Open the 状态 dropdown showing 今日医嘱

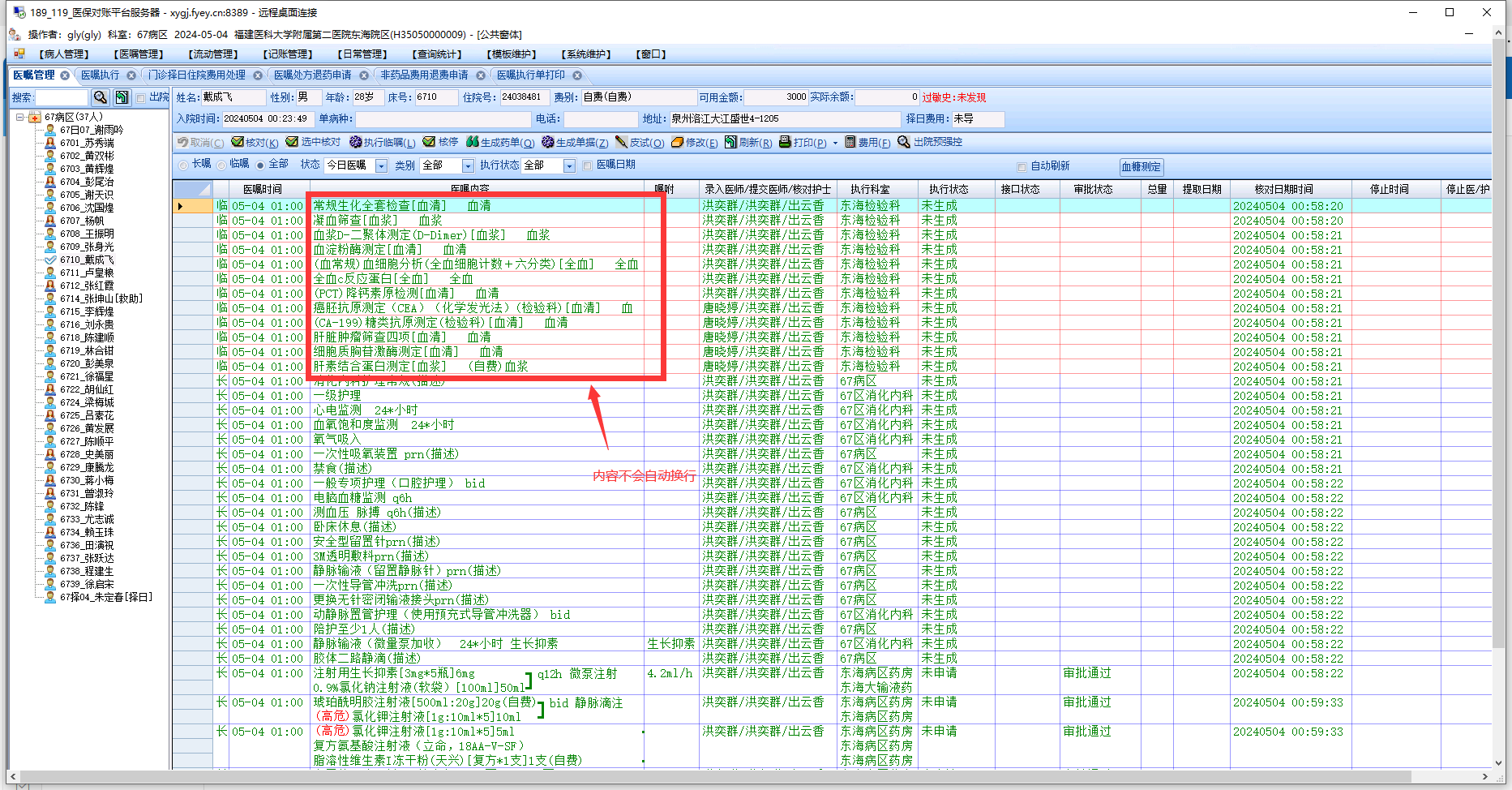pos(381,165)
